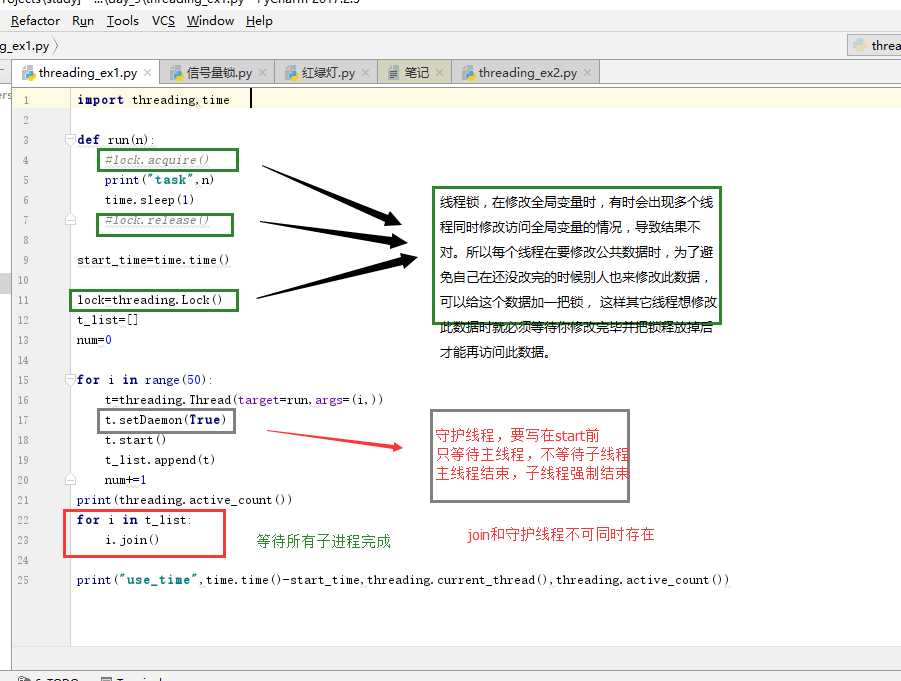Open the Run menu
Screen dimensions: 901x681
[83, 21]
